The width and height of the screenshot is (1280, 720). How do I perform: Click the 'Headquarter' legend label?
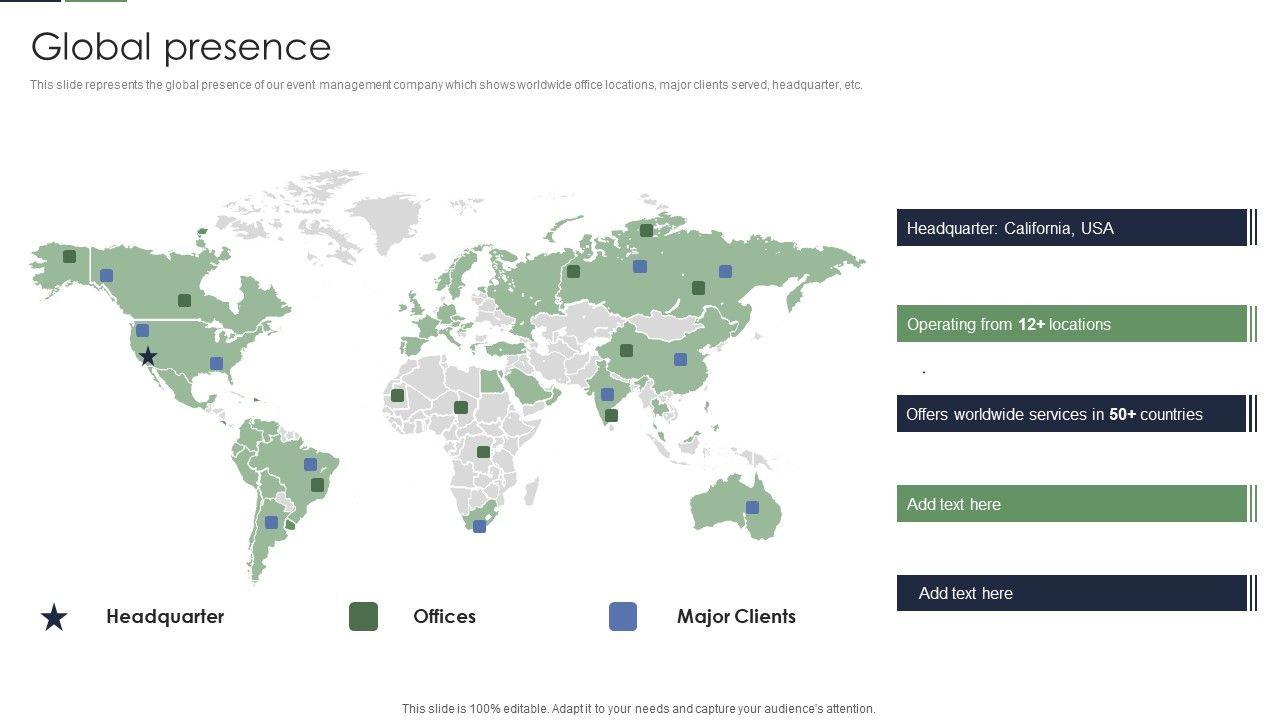(165, 617)
